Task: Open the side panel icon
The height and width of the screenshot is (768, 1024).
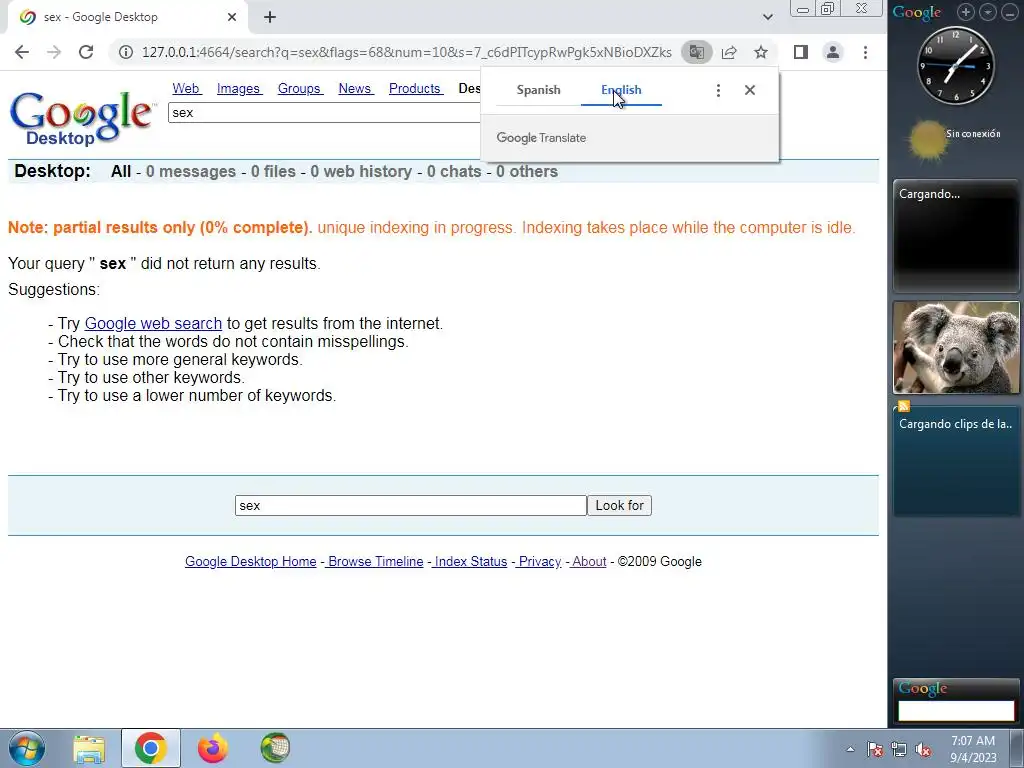Action: [801, 52]
